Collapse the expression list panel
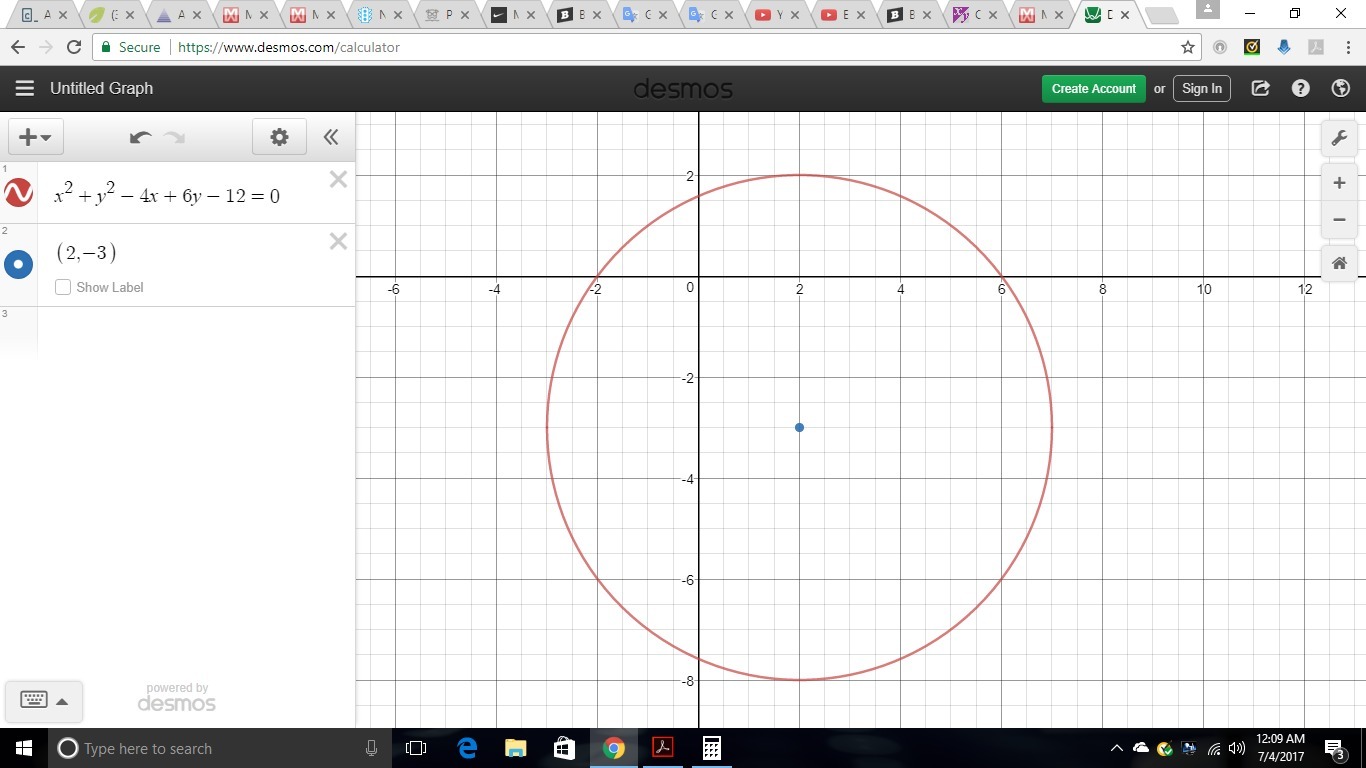This screenshot has height=768, width=1366. (331, 137)
